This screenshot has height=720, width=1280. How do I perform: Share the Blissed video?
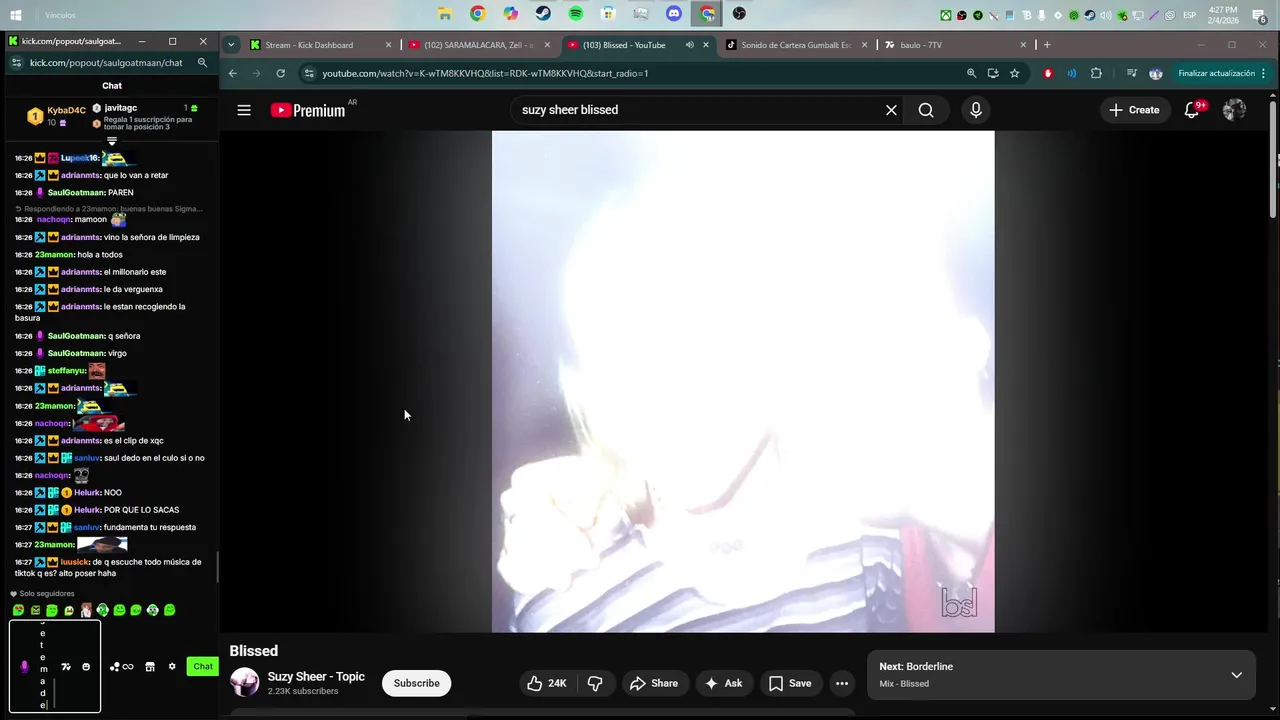pos(653,683)
